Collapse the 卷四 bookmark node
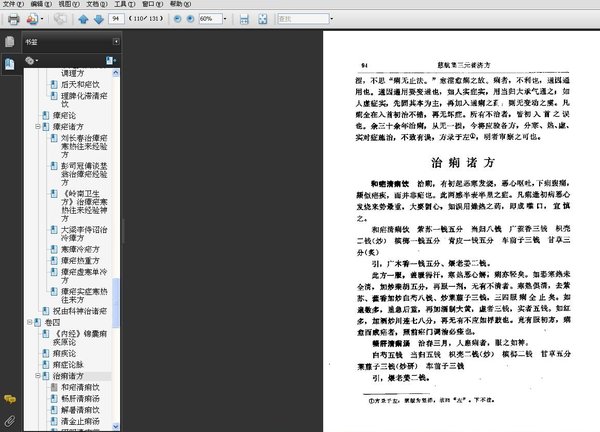Image resolution: width=600 pixels, height=432 pixels. pos(29,322)
